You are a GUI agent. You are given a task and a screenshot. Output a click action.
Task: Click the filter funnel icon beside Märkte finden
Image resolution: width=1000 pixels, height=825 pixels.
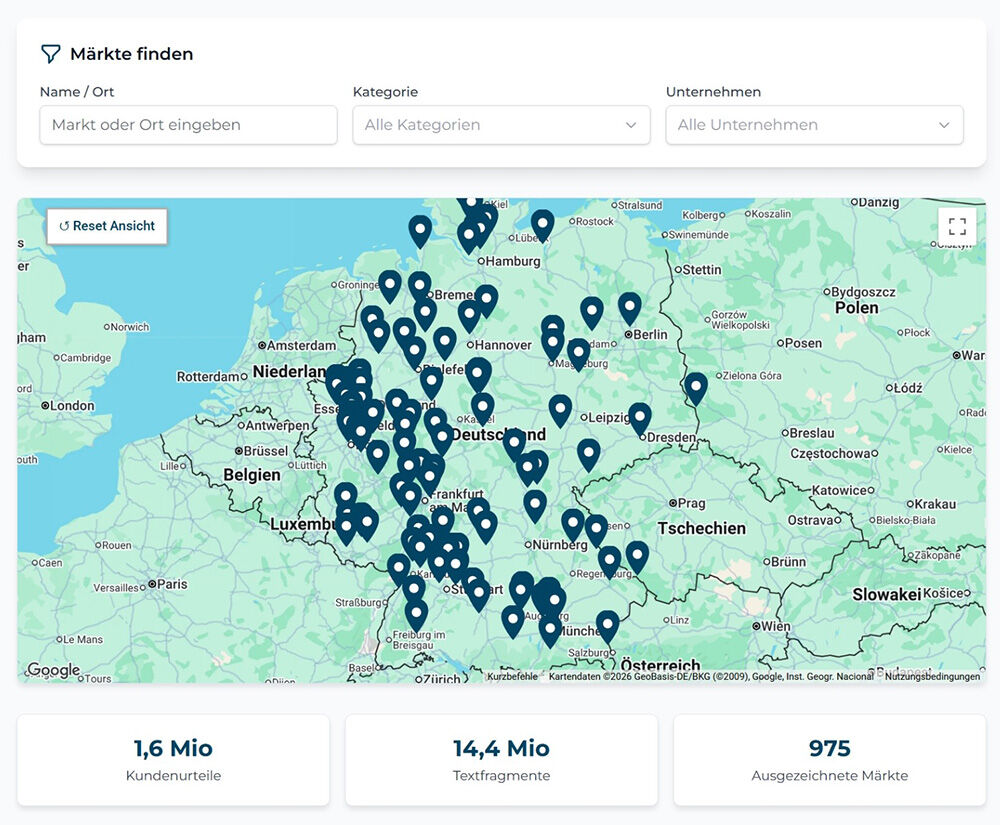tap(50, 54)
